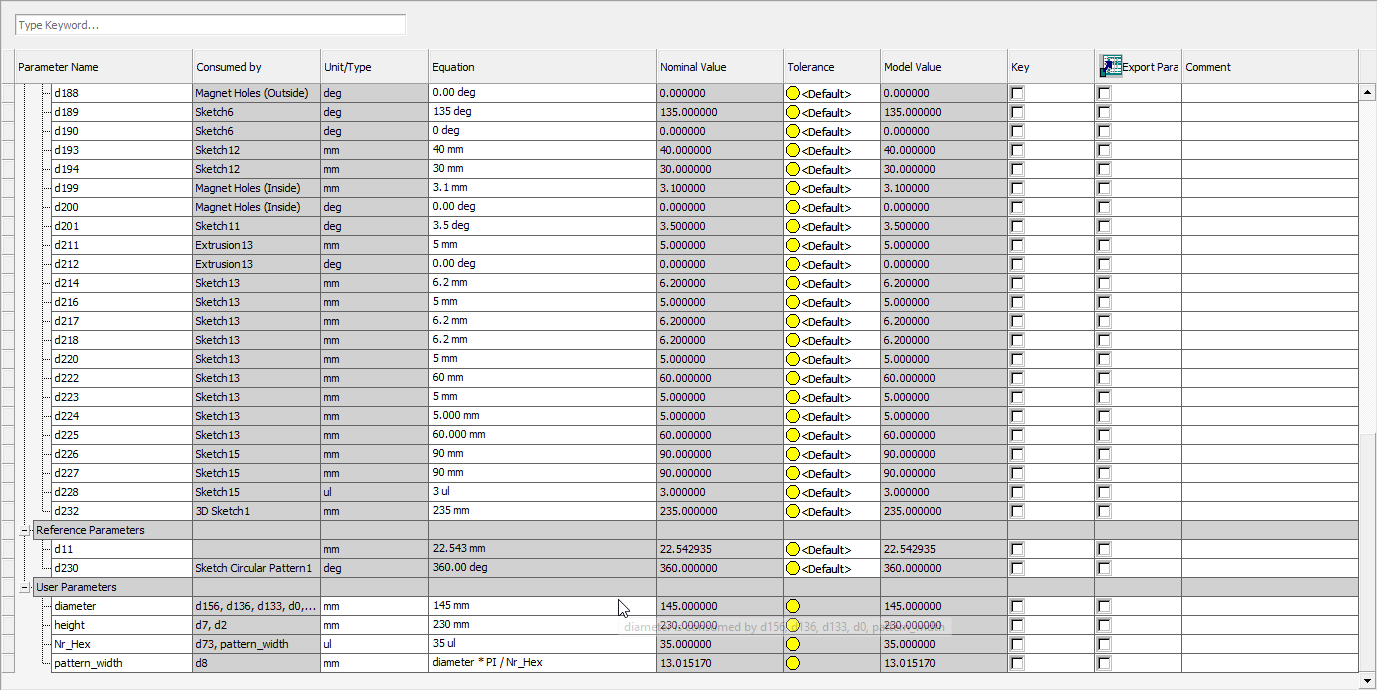Focus the Type Keyword search field

[211, 25]
